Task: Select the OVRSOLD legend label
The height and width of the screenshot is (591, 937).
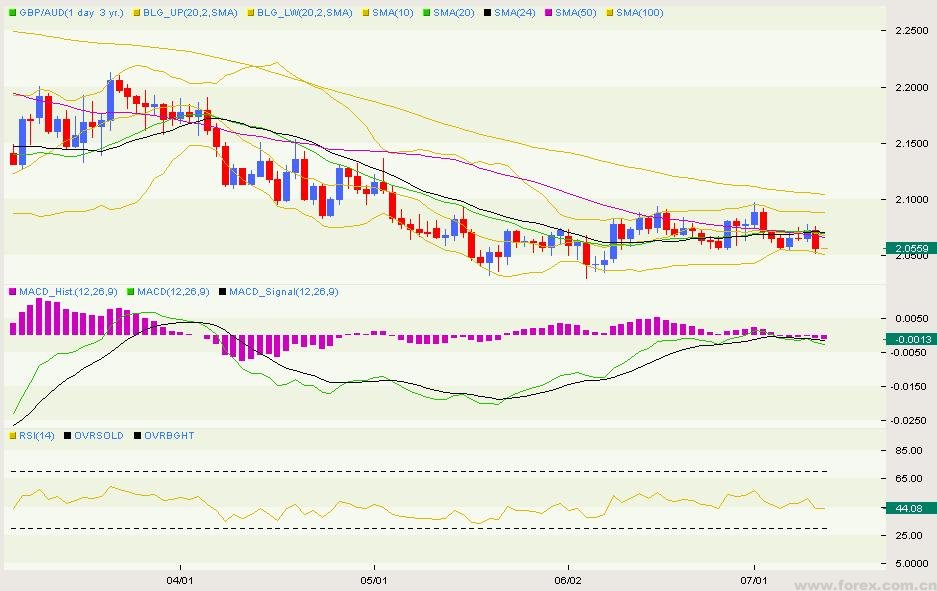Action: pyautogui.click(x=102, y=436)
